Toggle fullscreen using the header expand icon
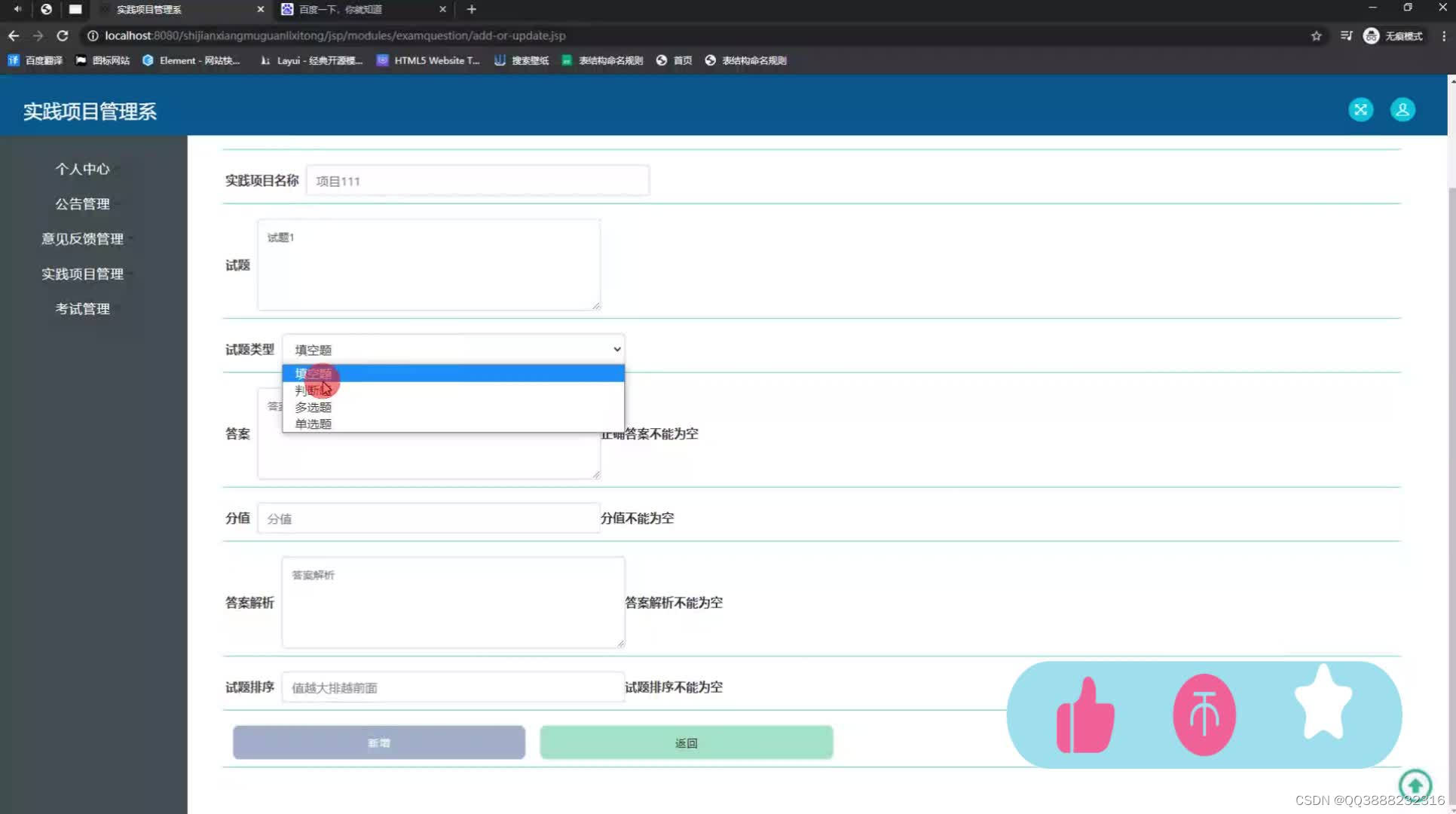1456x814 pixels. click(x=1360, y=109)
